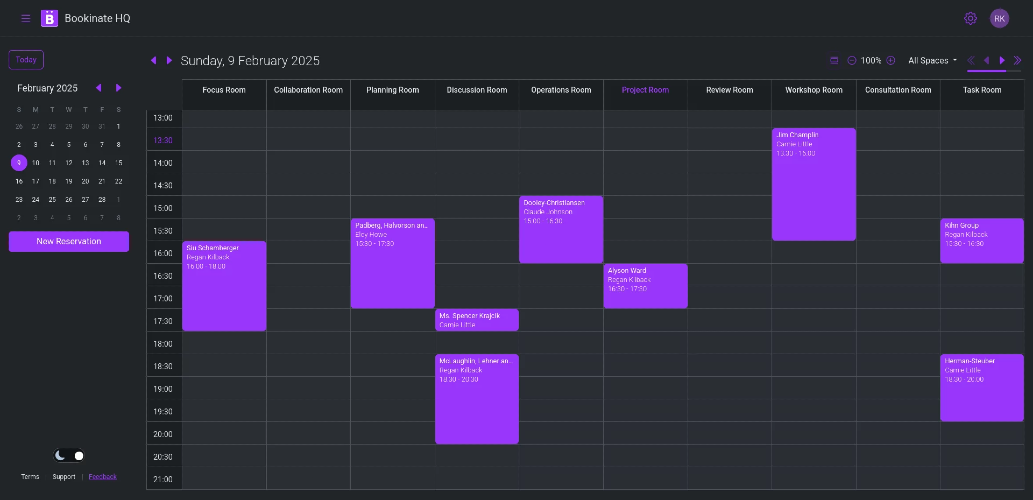Zoom out with the minus icon
Image resolution: width=1033 pixels, height=500 pixels.
pyautogui.click(x=851, y=61)
